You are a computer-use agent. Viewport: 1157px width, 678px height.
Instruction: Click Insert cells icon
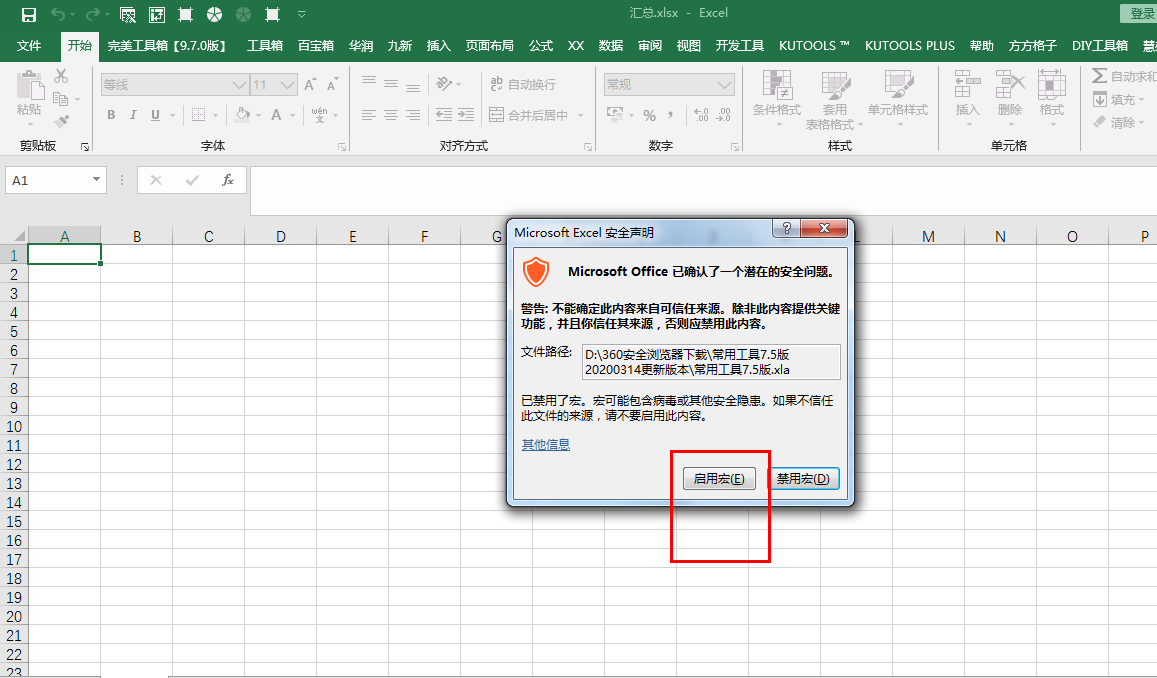point(967,85)
